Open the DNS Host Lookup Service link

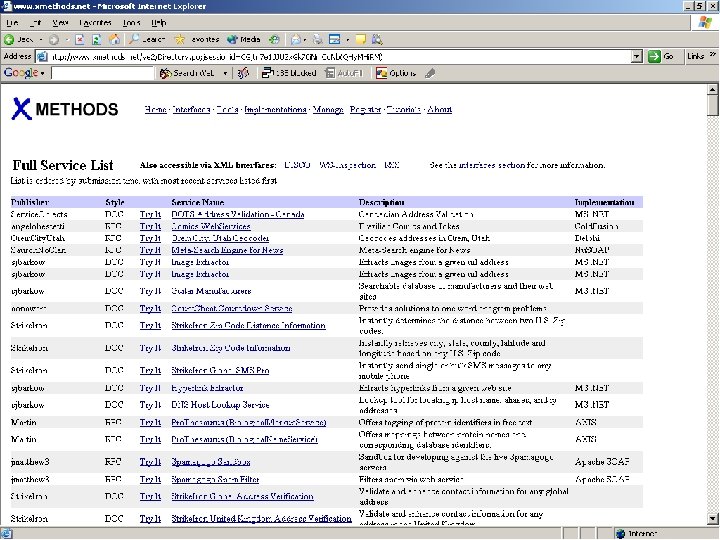(220, 405)
